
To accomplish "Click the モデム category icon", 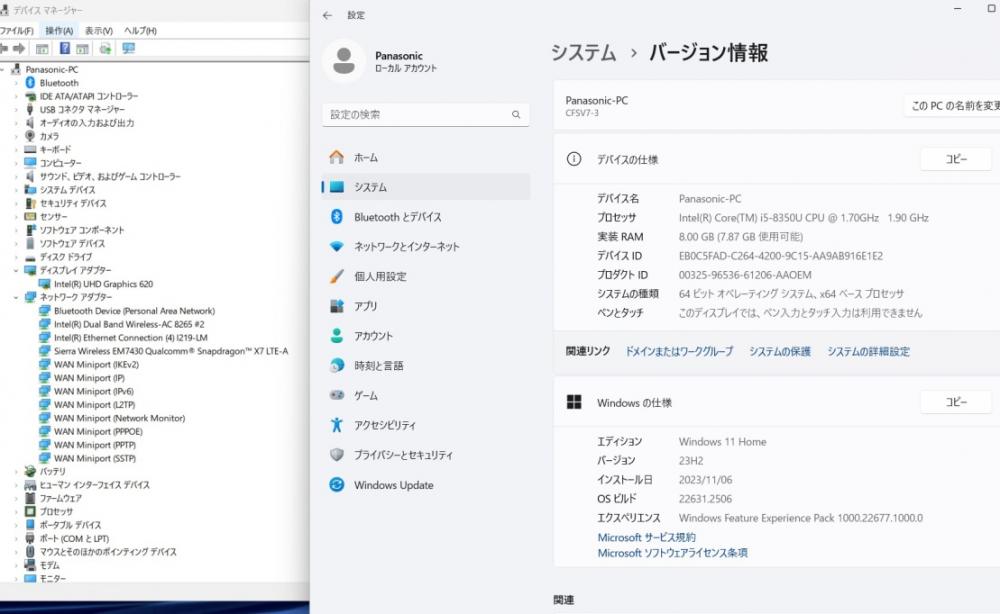I will pos(30,565).
